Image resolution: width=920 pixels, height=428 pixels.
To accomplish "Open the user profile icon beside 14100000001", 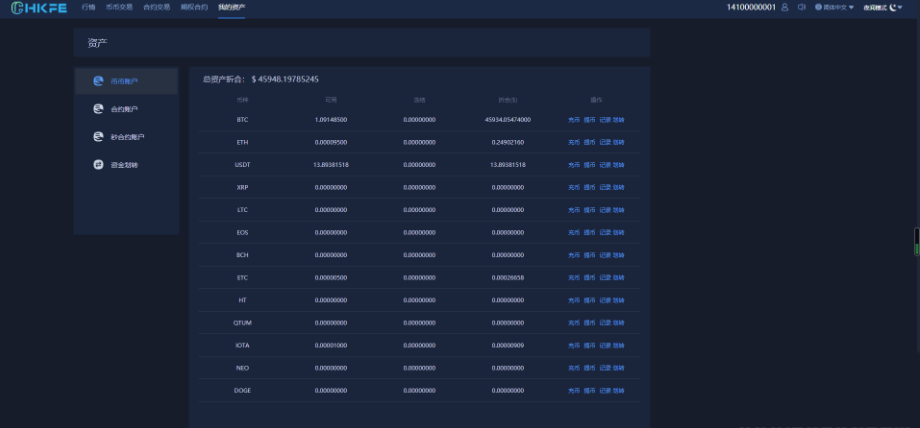I will pyautogui.click(x=785, y=7).
